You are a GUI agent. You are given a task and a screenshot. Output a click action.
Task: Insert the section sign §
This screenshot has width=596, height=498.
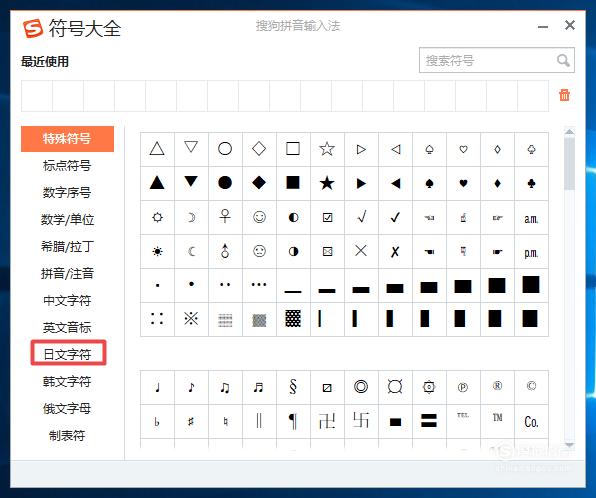pyautogui.click(x=293, y=387)
